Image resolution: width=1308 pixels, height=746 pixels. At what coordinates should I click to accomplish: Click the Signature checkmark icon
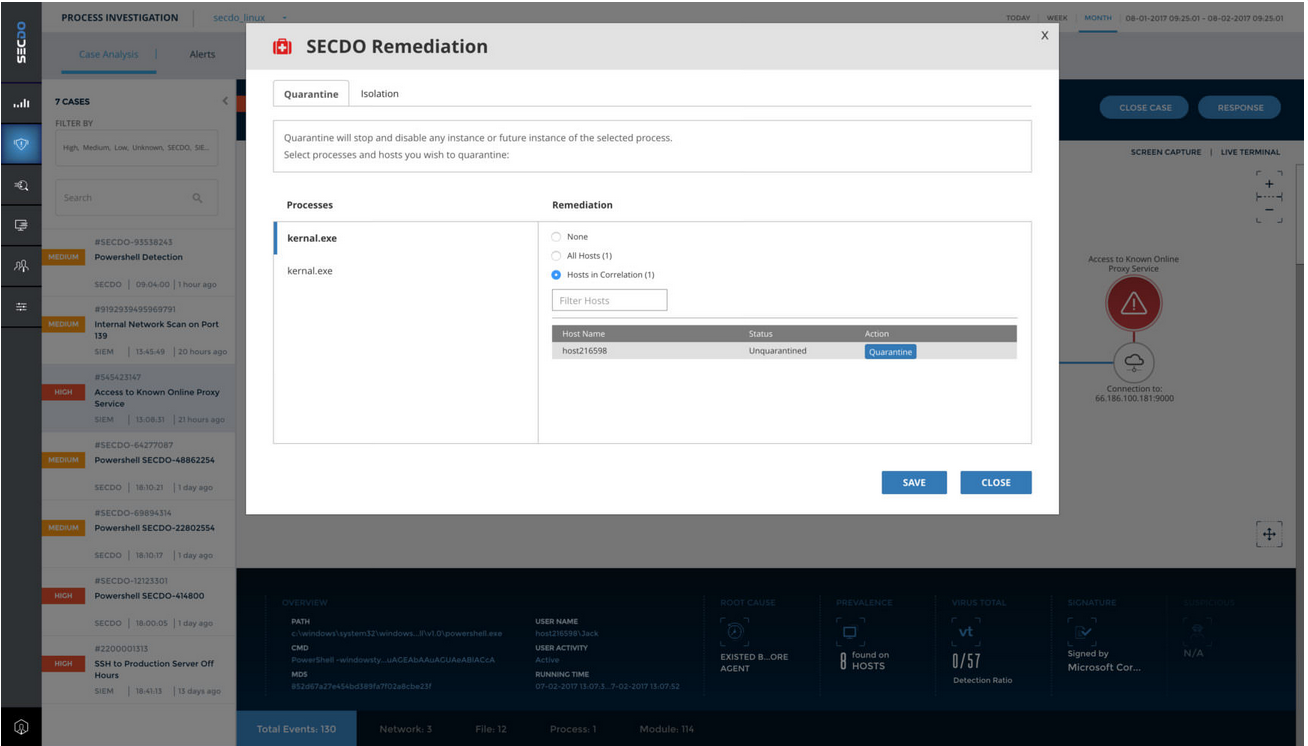click(x=1082, y=632)
